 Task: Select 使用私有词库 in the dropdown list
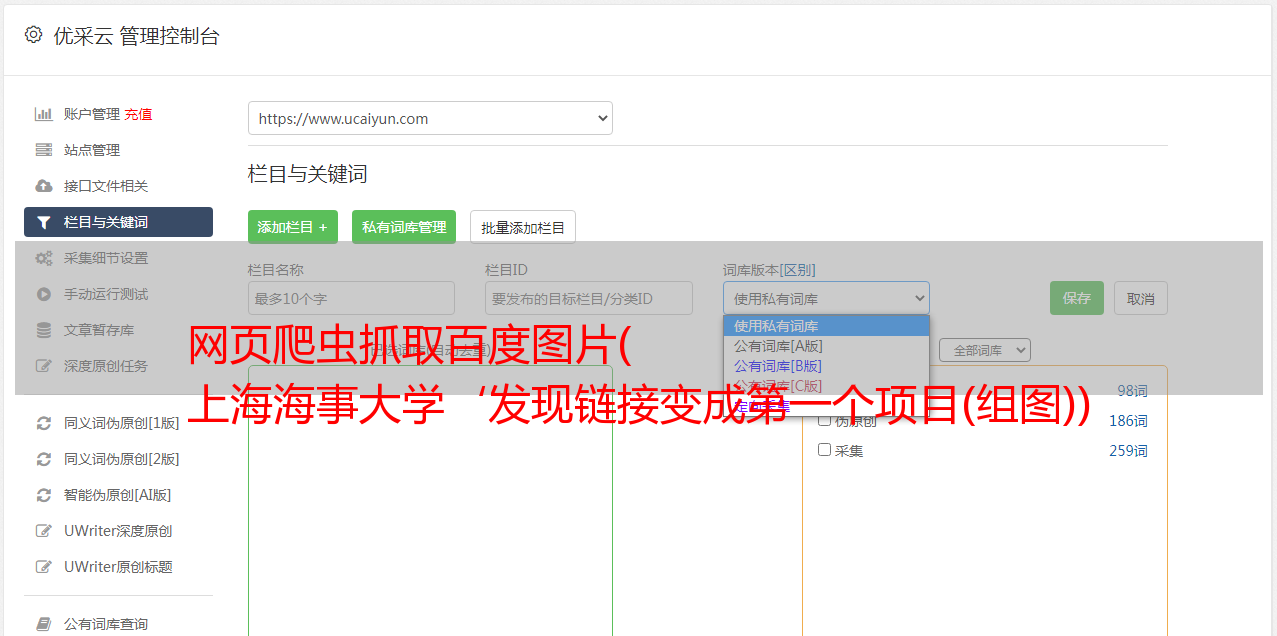(x=826, y=326)
